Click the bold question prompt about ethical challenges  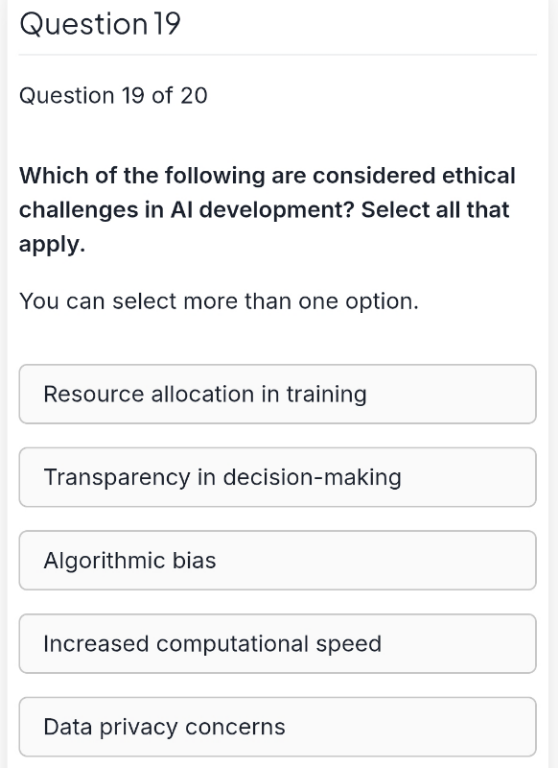point(267,210)
